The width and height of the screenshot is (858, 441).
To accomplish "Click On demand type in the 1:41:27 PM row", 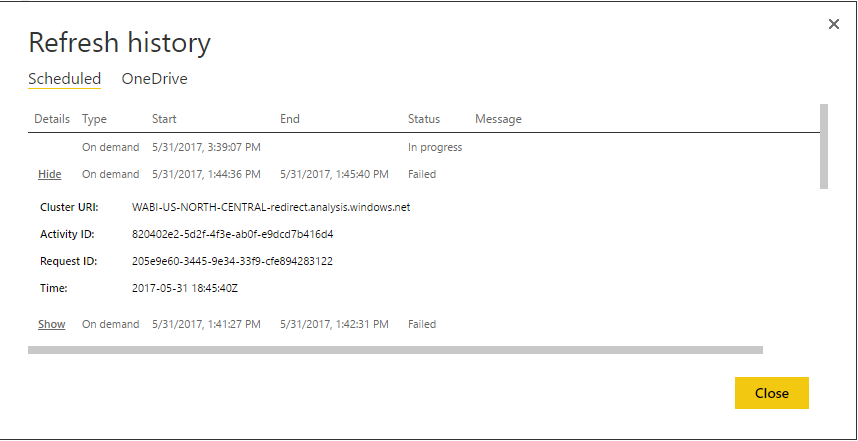I will pos(111,324).
